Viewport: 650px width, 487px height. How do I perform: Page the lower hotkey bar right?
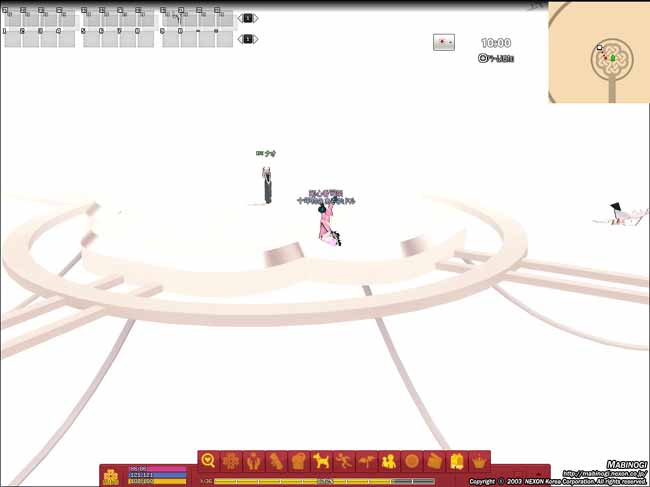pos(256,39)
